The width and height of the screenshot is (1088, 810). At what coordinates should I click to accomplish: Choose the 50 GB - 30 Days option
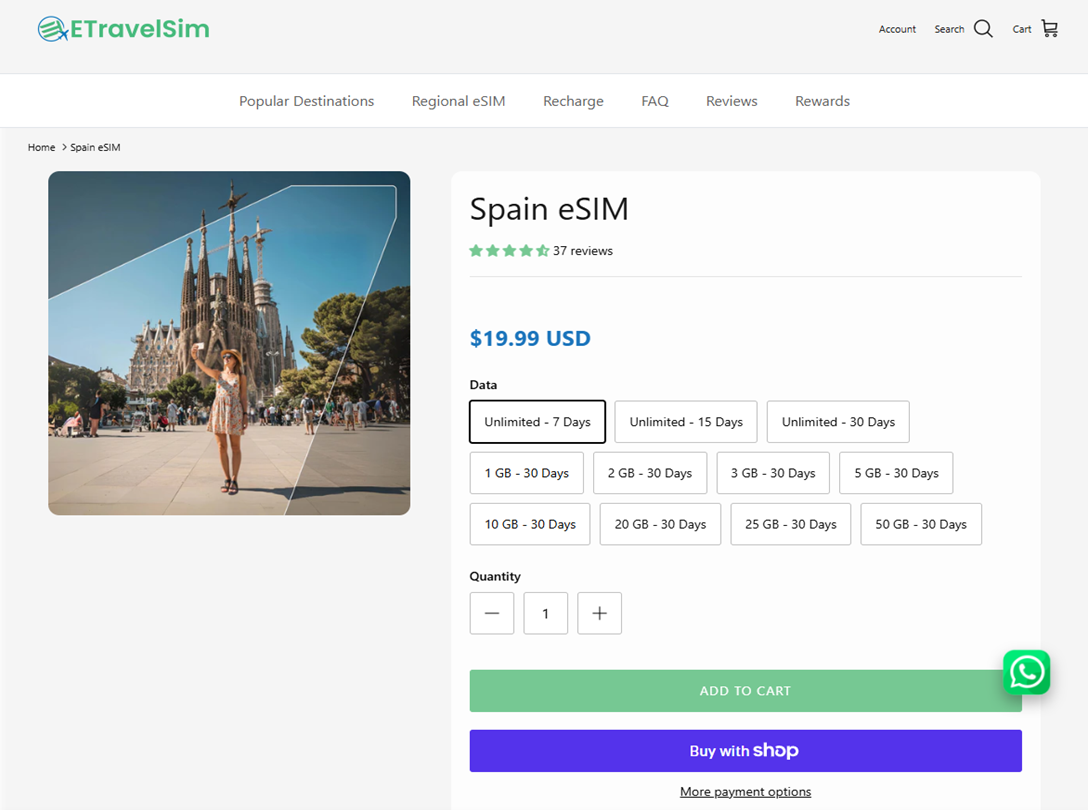(920, 523)
